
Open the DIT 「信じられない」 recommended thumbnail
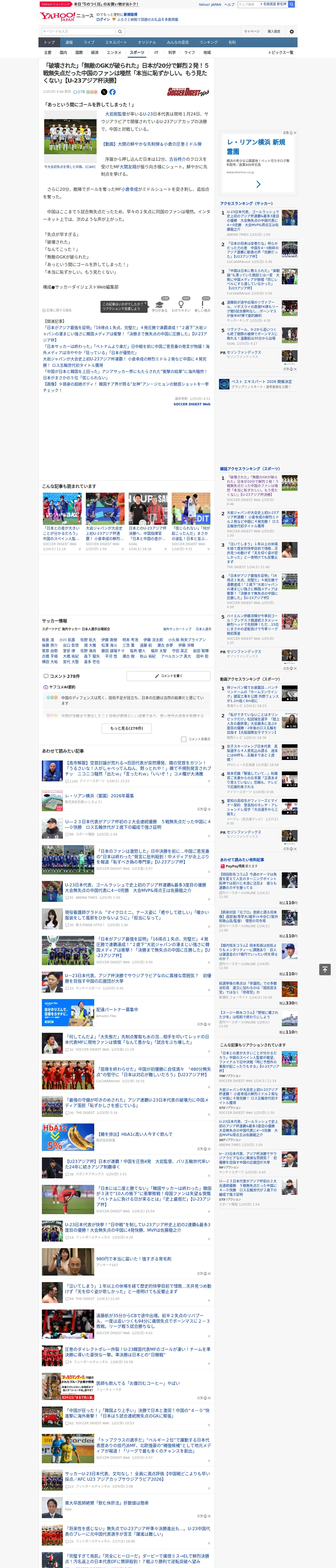(x=191, y=508)
